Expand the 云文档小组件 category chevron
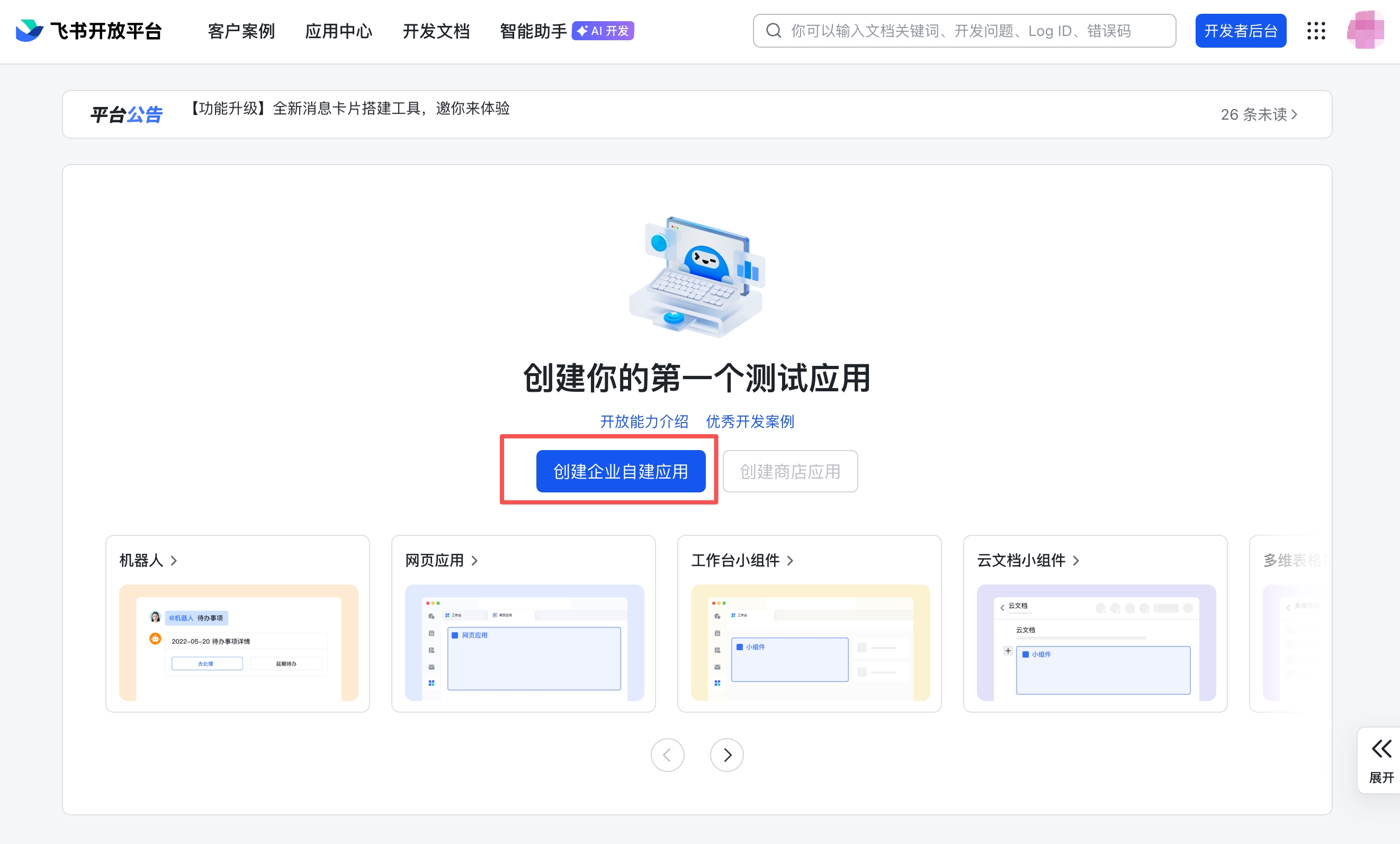 click(x=1076, y=561)
